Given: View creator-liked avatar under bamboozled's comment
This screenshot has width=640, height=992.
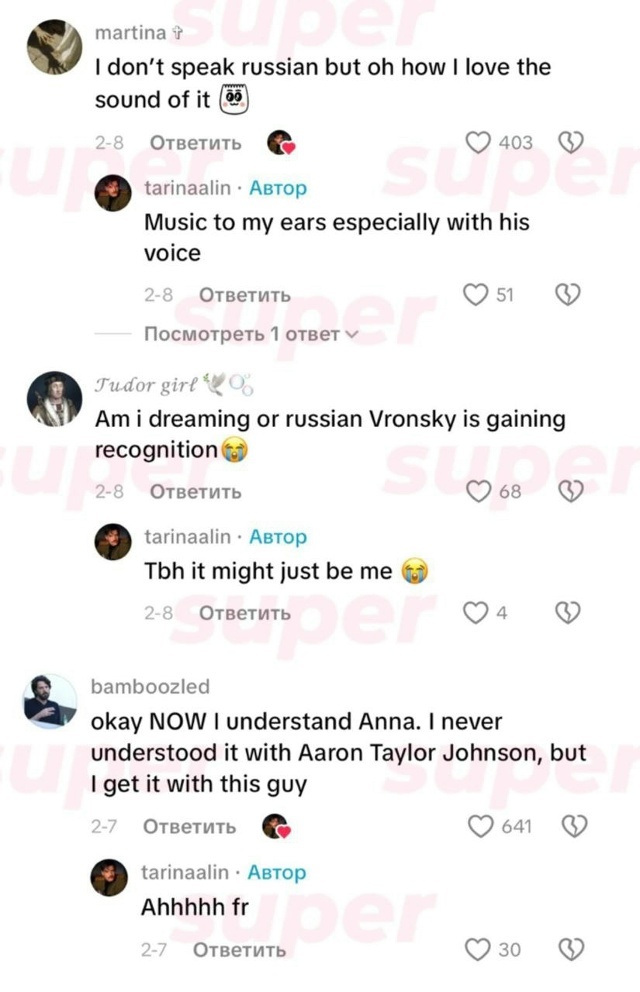Looking at the screenshot, I should coord(276,826).
